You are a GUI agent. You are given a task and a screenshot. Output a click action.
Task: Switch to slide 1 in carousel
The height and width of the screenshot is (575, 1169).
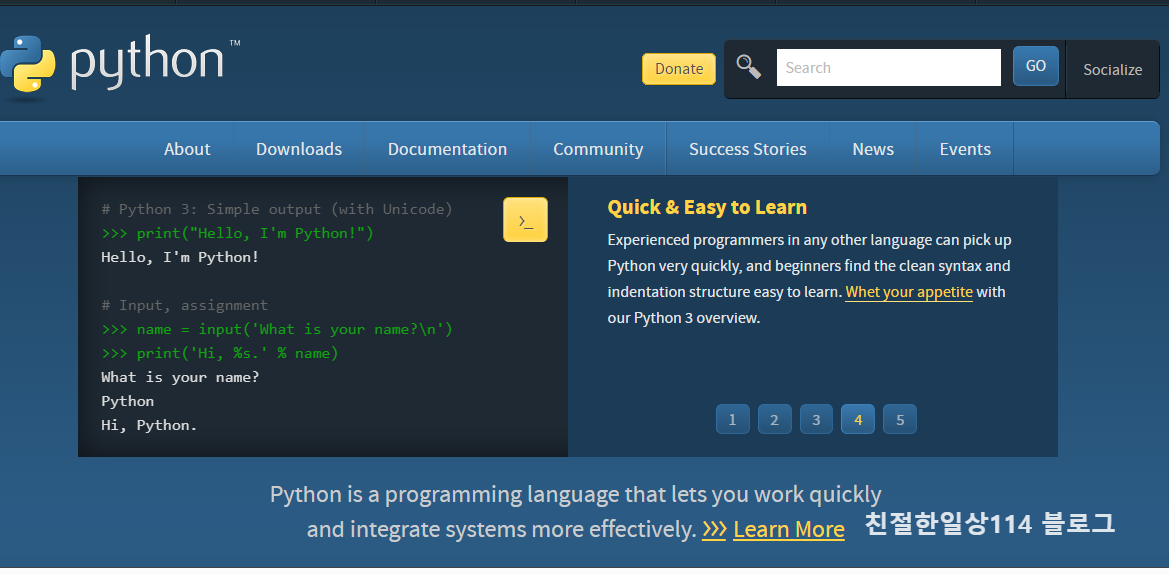coord(733,419)
